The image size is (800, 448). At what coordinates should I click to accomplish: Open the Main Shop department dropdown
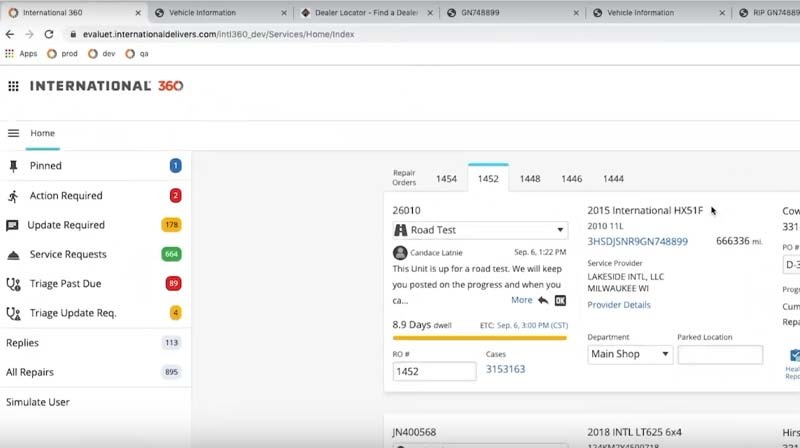(x=630, y=354)
